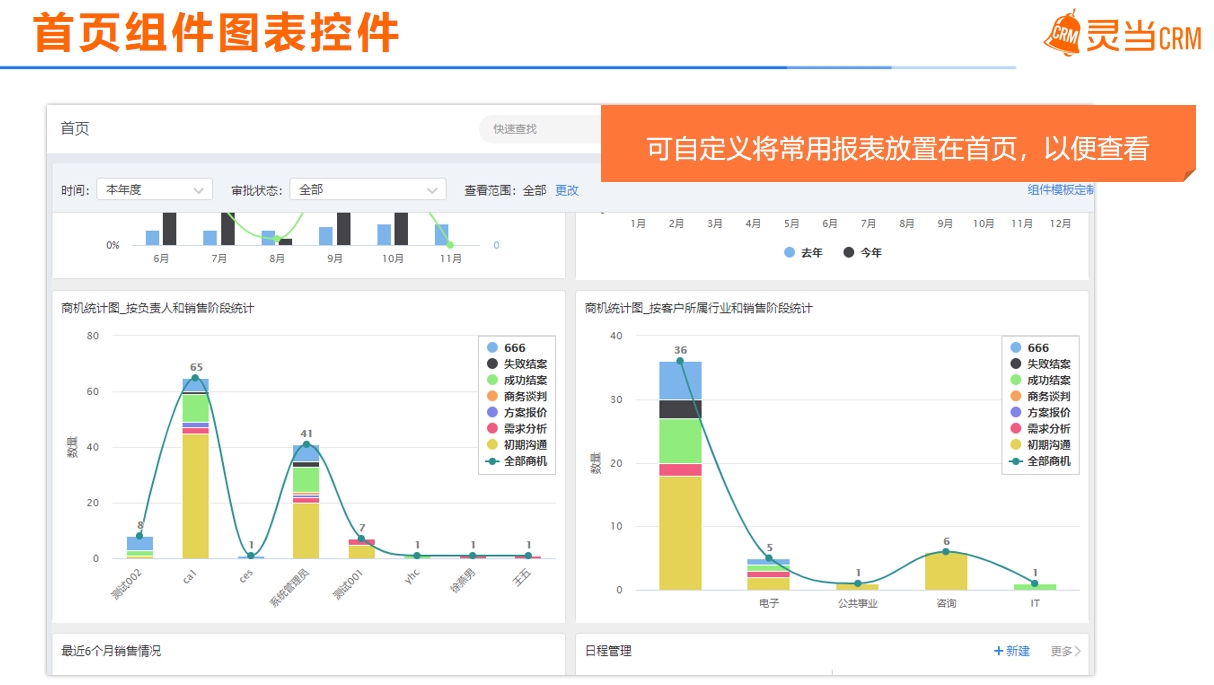Toggle 需求分析 legend in right industry chart
The image size is (1214, 685).
(1040, 428)
